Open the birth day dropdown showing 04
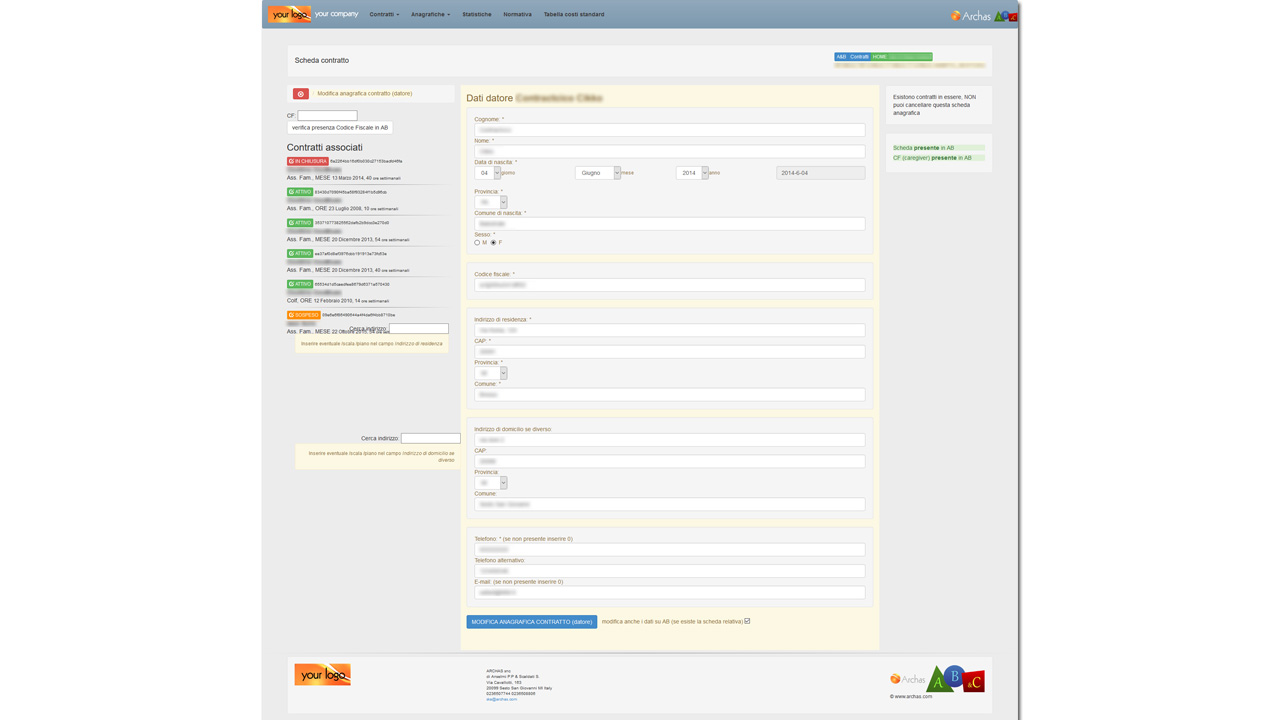Screen dimensions: 1280x720 pyautogui.click(x=487, y=173)
